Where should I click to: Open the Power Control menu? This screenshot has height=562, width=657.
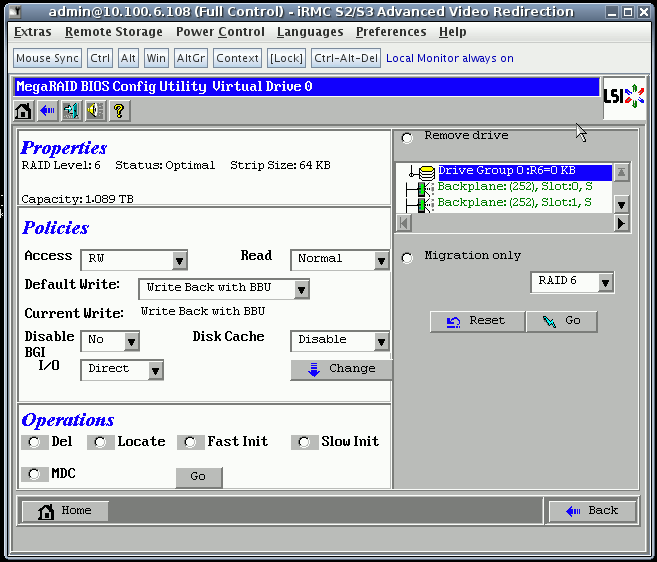click(220, 32)
